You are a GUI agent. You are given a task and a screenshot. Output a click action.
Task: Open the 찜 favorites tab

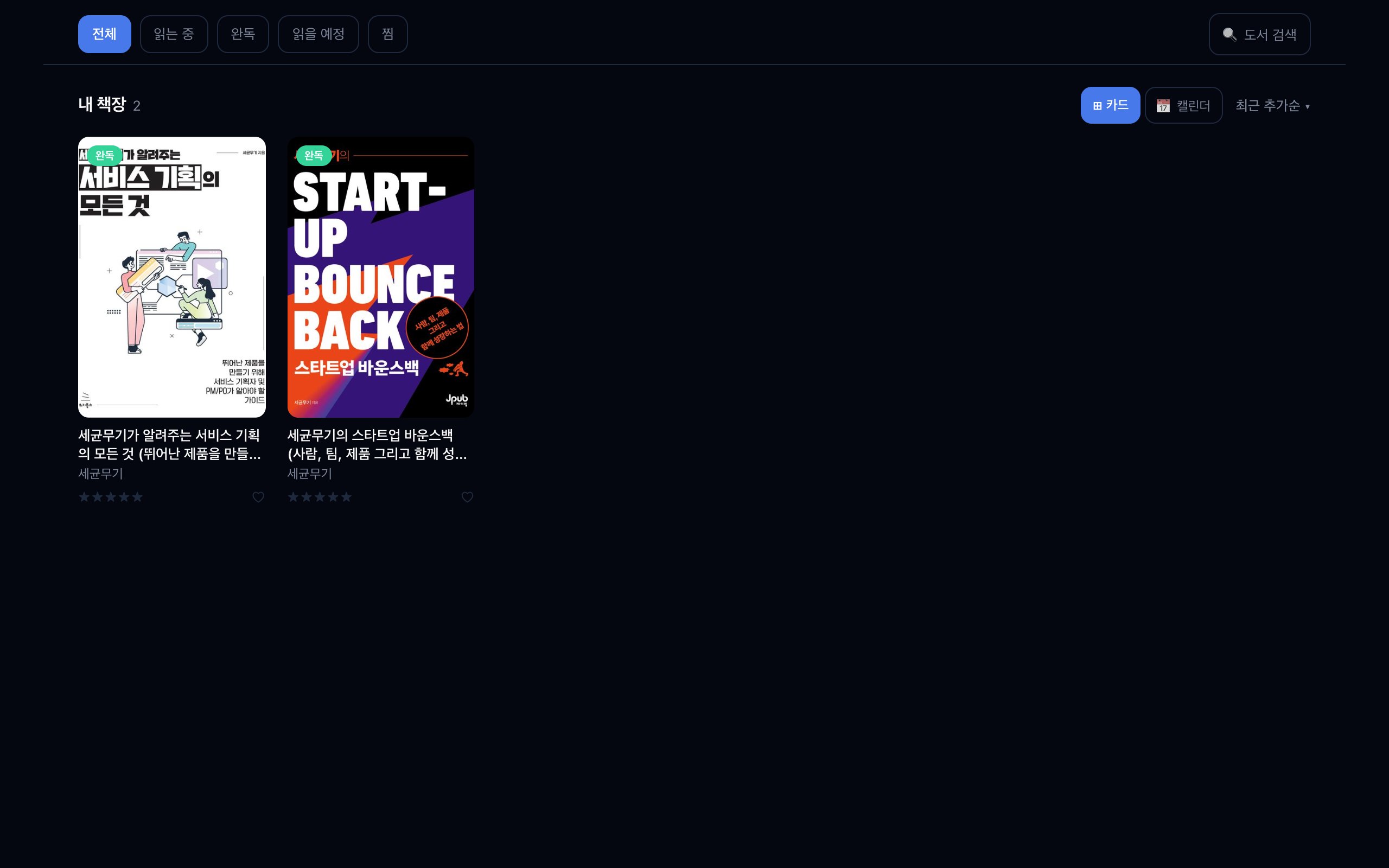pos(388,34)
